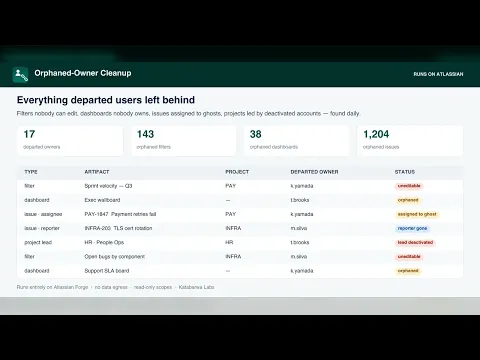Sort by the ARTIFACT column header

(x=97, y=172)
